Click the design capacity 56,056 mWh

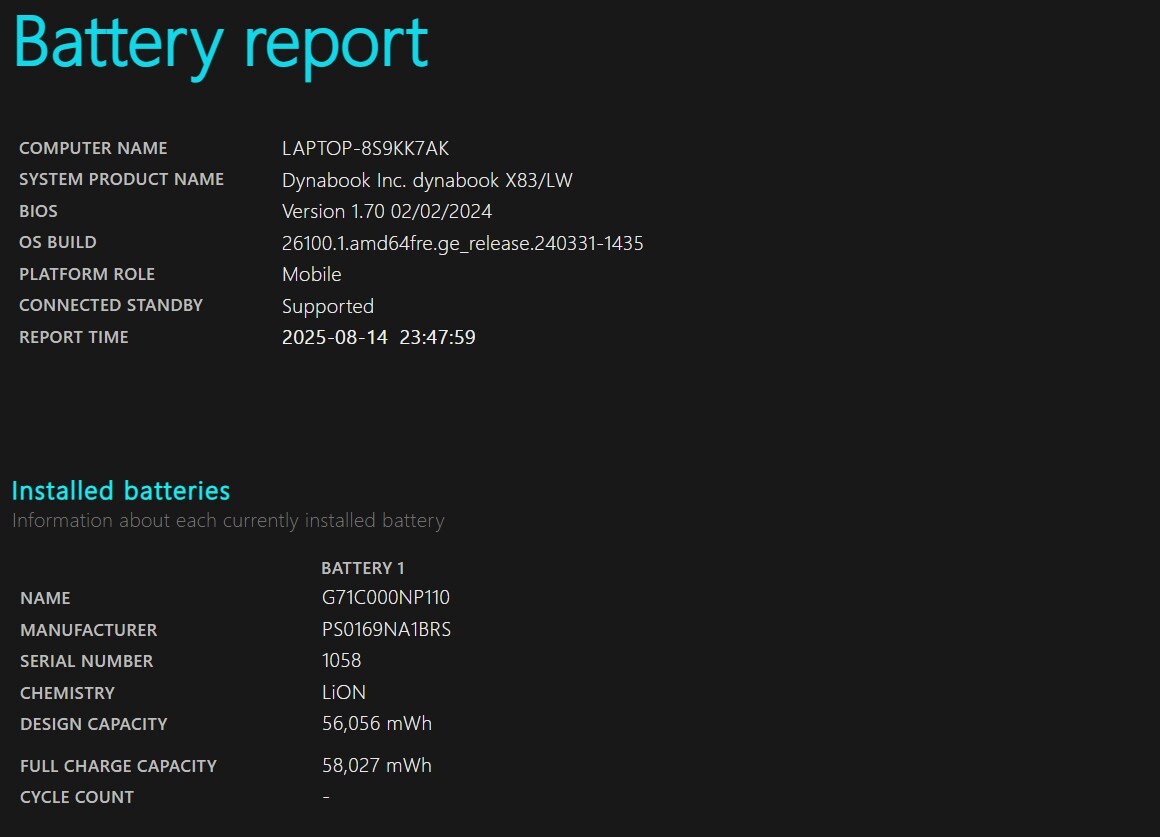point(376,723)
